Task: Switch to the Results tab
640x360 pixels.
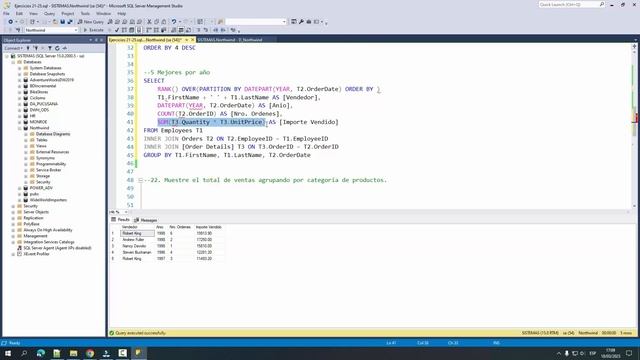Action: tap(120, 220)
